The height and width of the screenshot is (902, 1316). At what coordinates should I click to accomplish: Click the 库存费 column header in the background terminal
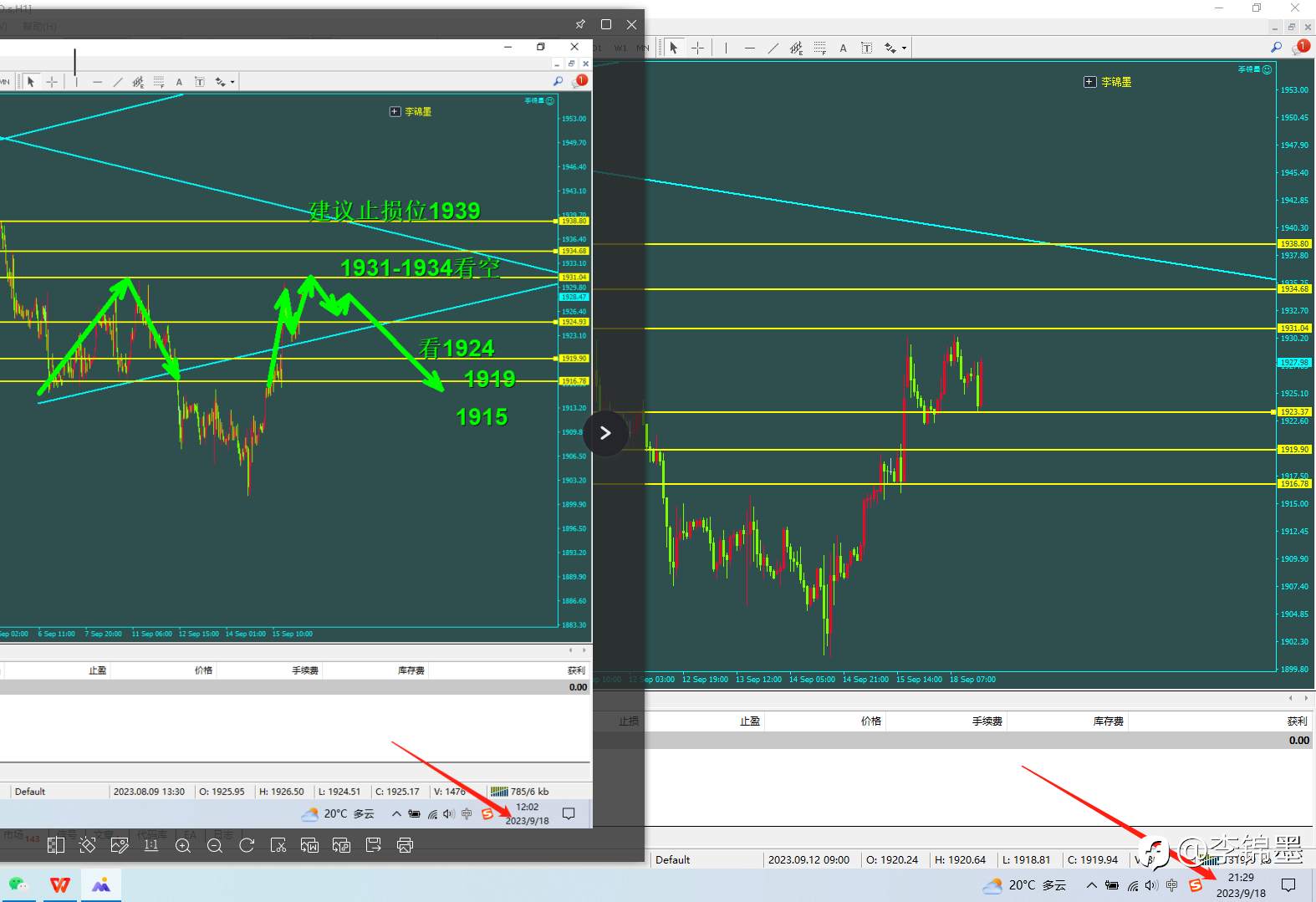1108,721
